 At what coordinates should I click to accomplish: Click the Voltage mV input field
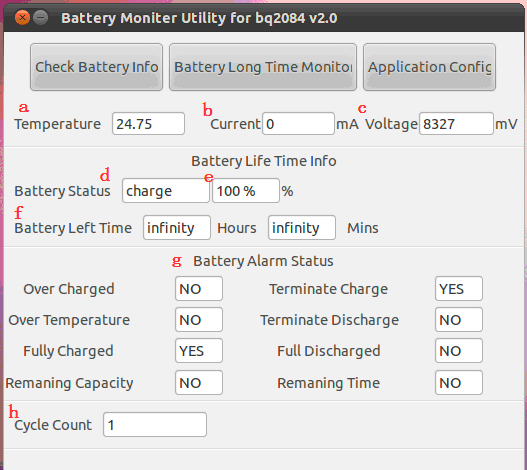point(456,124)
